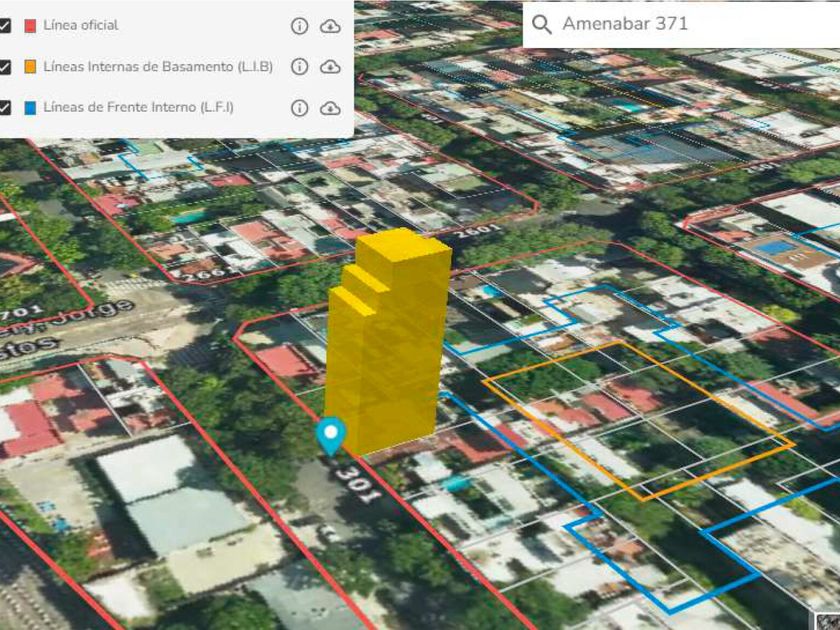Click the red Línea oficial color swatch
Screen dimensions: 840x630
point(31,26)
